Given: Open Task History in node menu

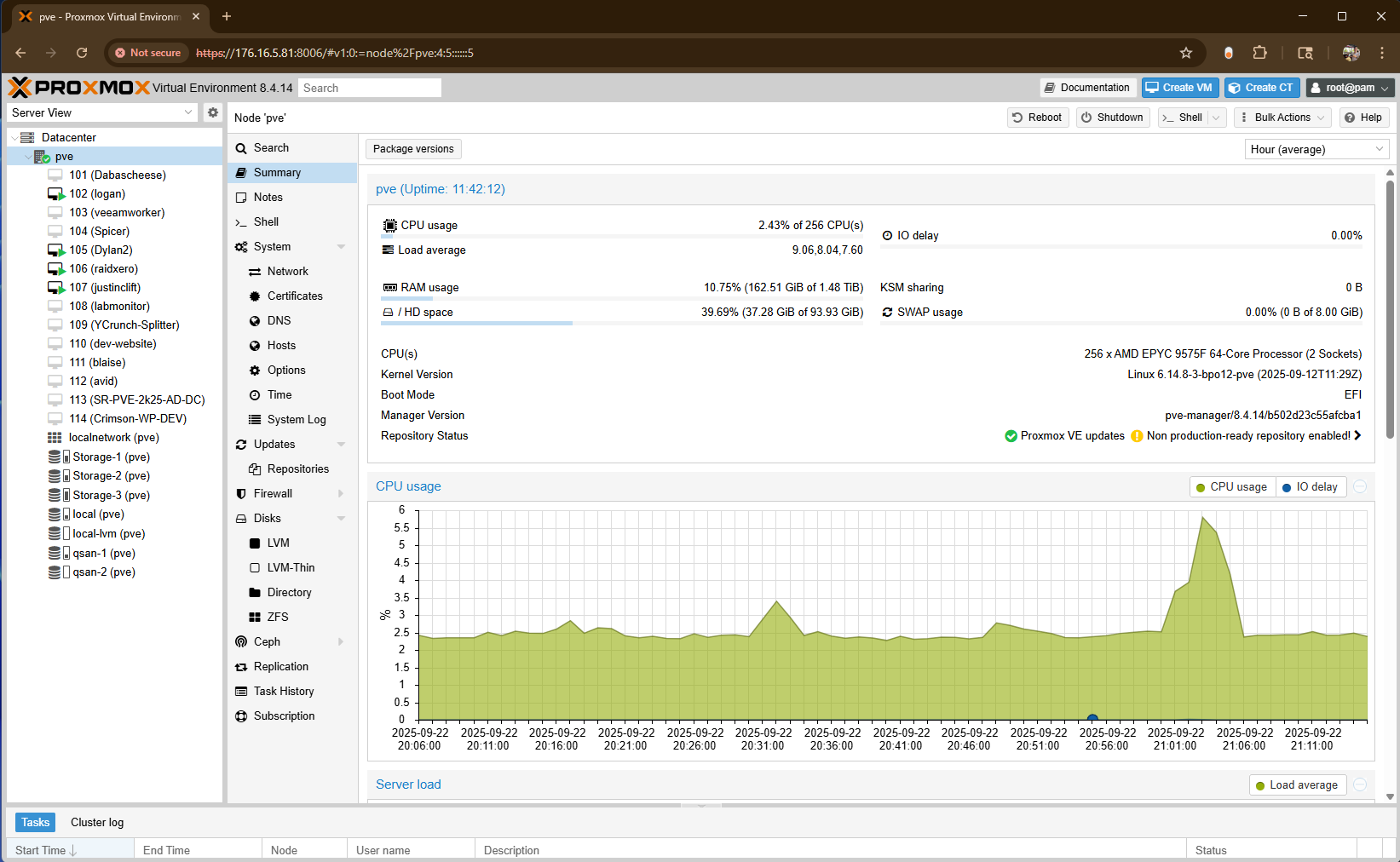Looking at the screenshot, I should pos(284,691).
